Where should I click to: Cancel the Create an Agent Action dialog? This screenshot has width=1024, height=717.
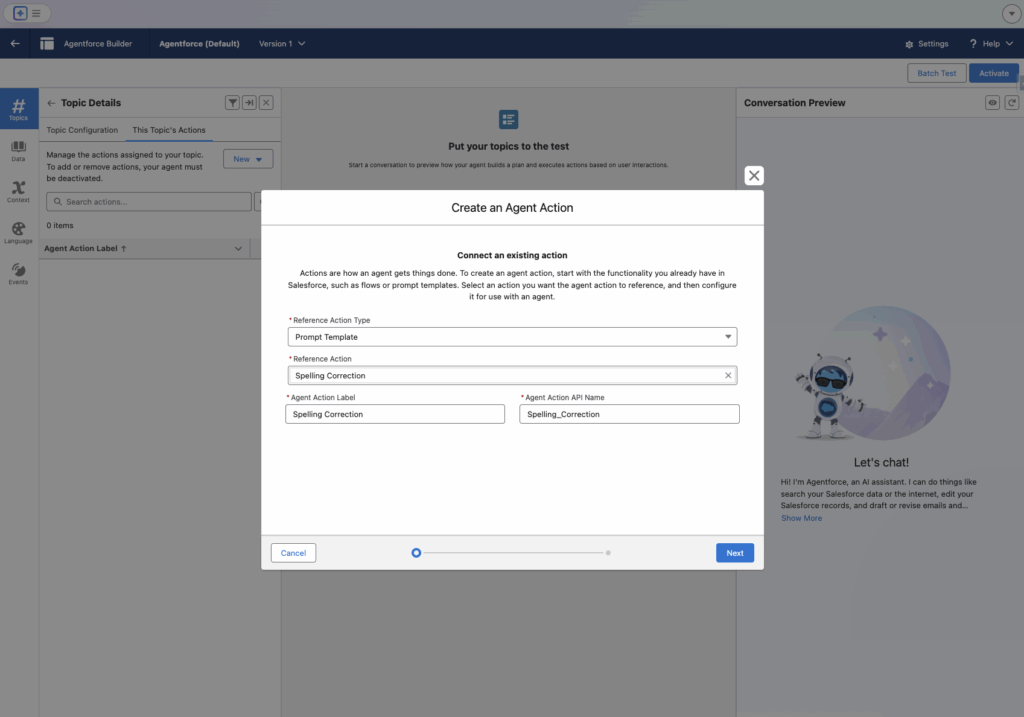(293, 553)
